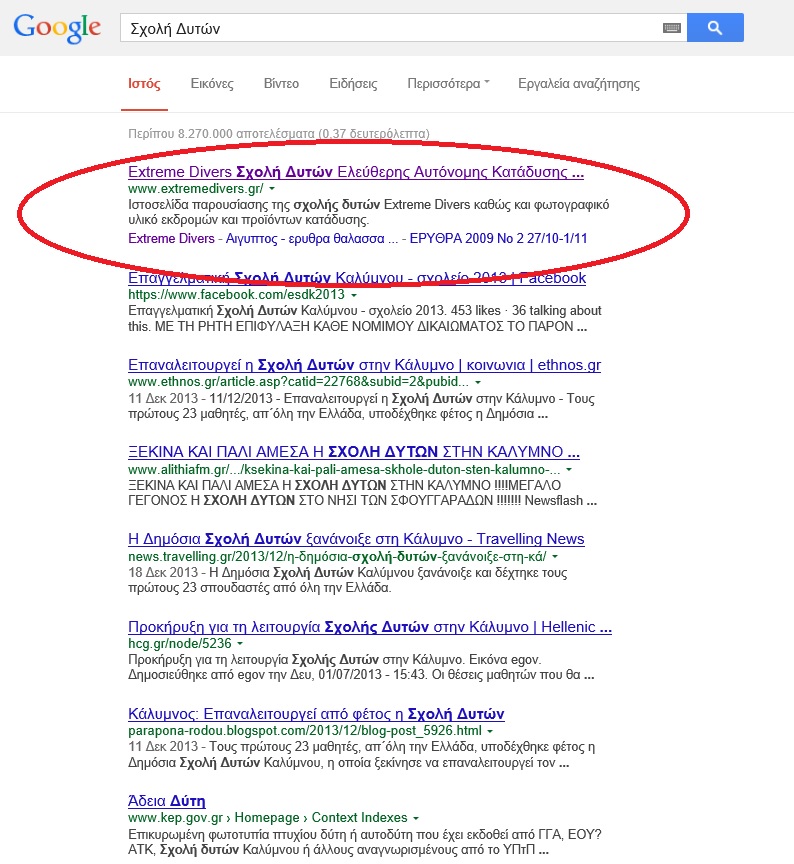Expand arrow next to www.kep.gov.gr Context Indexes
794x864 pixels.
pyautogui.click(x=415, y=818)
